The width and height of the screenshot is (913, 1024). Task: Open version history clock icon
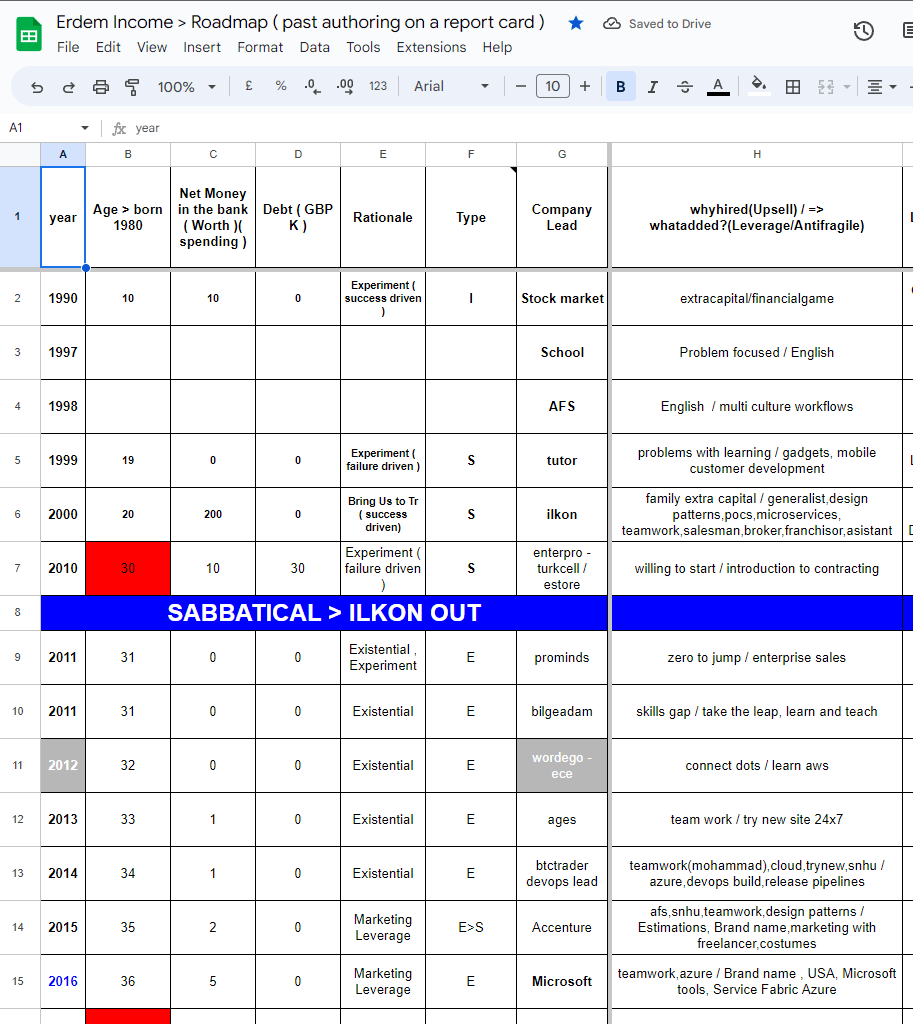click(x=863, y=31)
